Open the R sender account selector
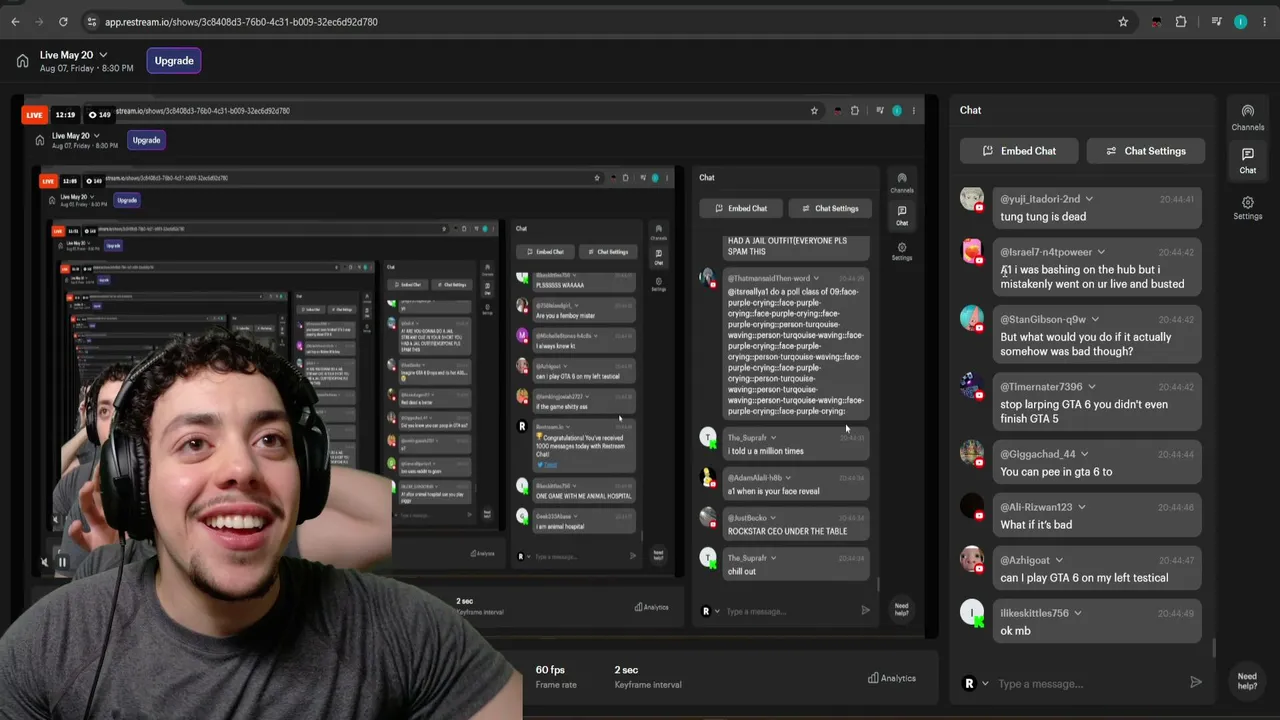This screenshot has height=720, width=1280. [975, 684]
